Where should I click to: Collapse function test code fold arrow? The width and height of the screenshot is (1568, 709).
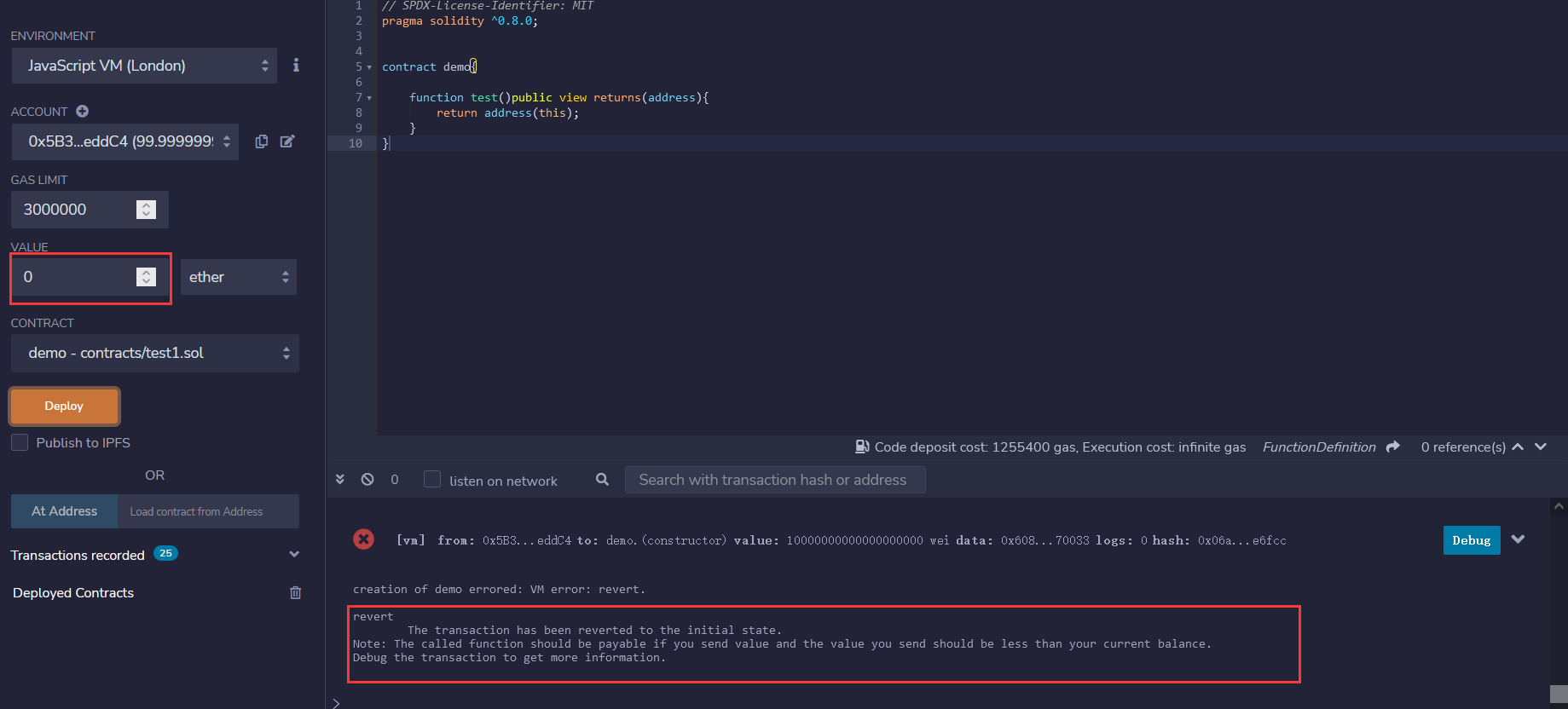369,98
